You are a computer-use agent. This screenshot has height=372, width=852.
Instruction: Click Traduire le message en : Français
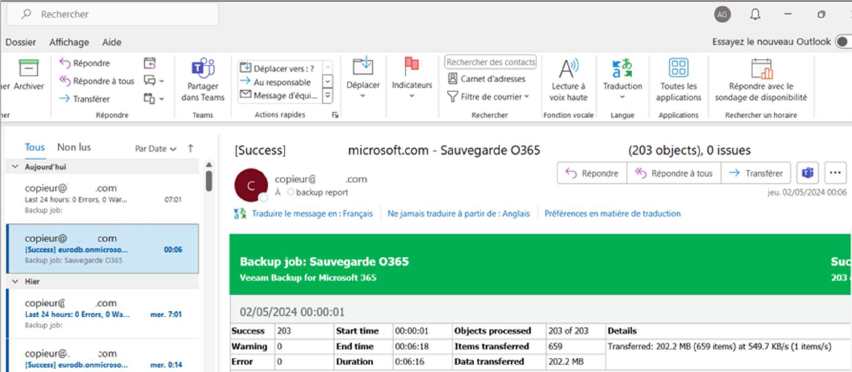pyautogui.click(x=312, y=214)
